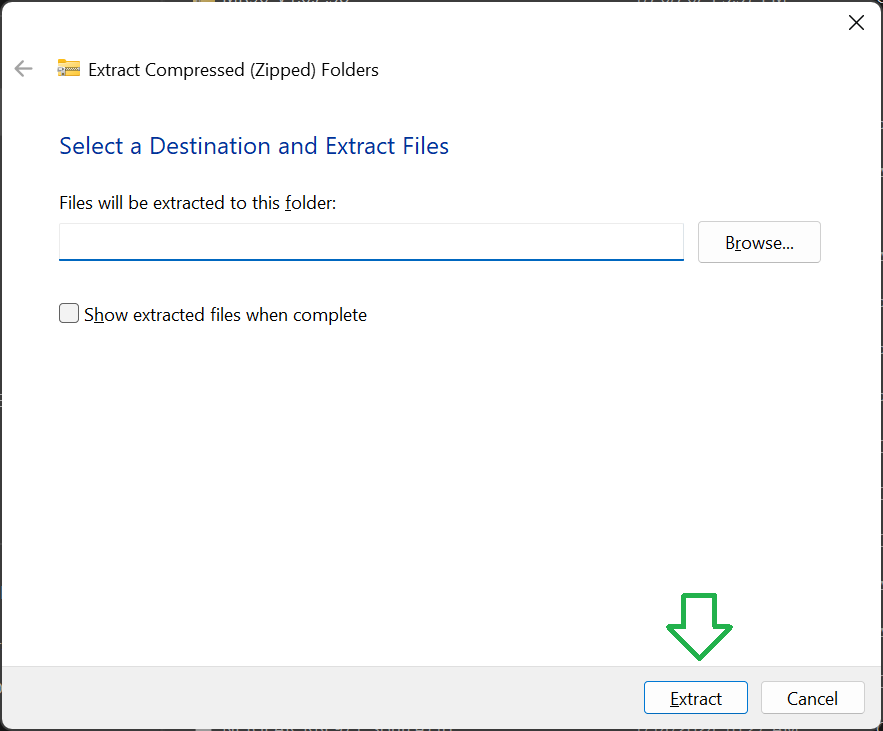Cancel the extraction wizard
Viewport: 883px width, 731px height.
812,698
